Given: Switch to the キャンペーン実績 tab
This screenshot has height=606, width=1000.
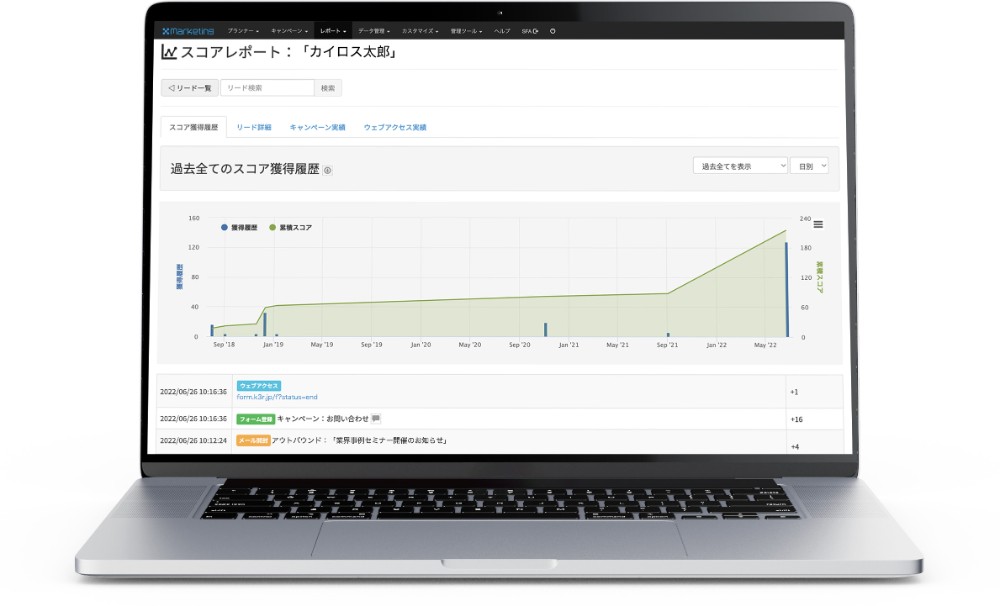Looking at the screenshot, I should [317, 128].
